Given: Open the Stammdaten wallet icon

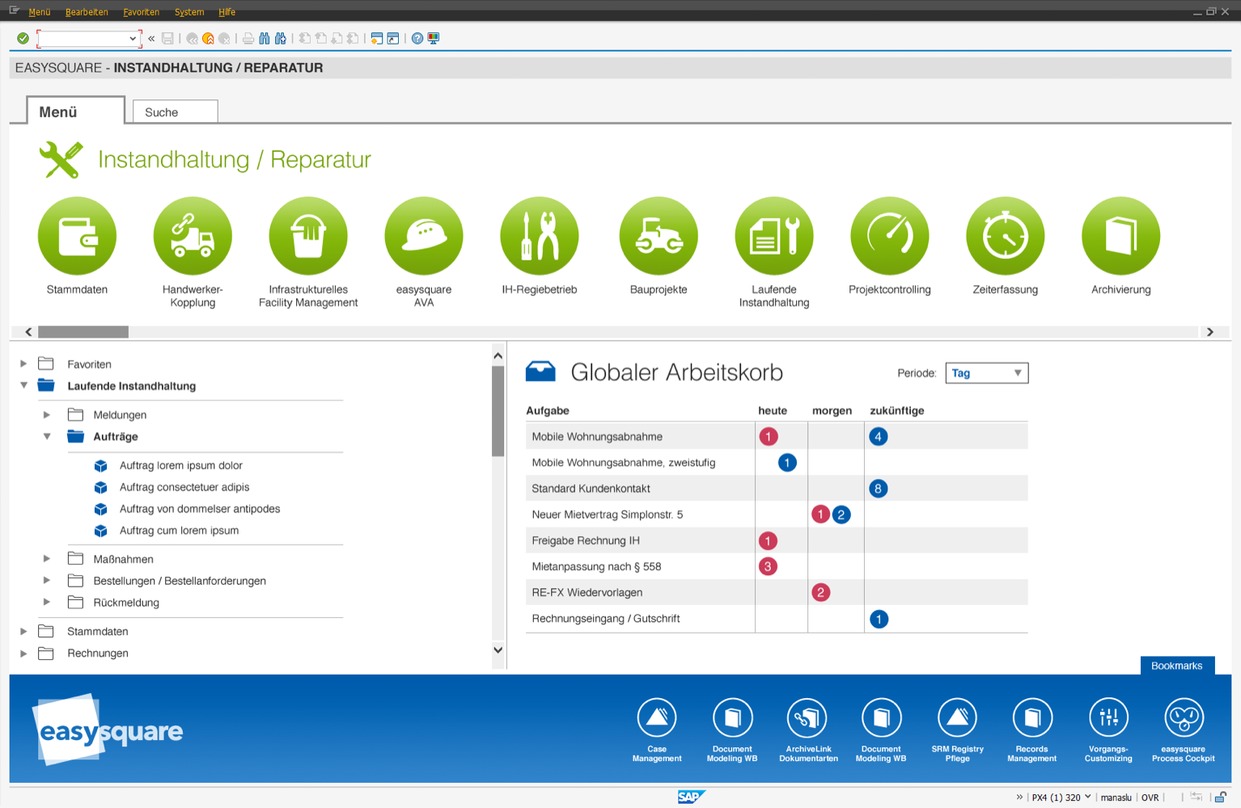Looking at the screenshot, I should [x=77, y=237].
